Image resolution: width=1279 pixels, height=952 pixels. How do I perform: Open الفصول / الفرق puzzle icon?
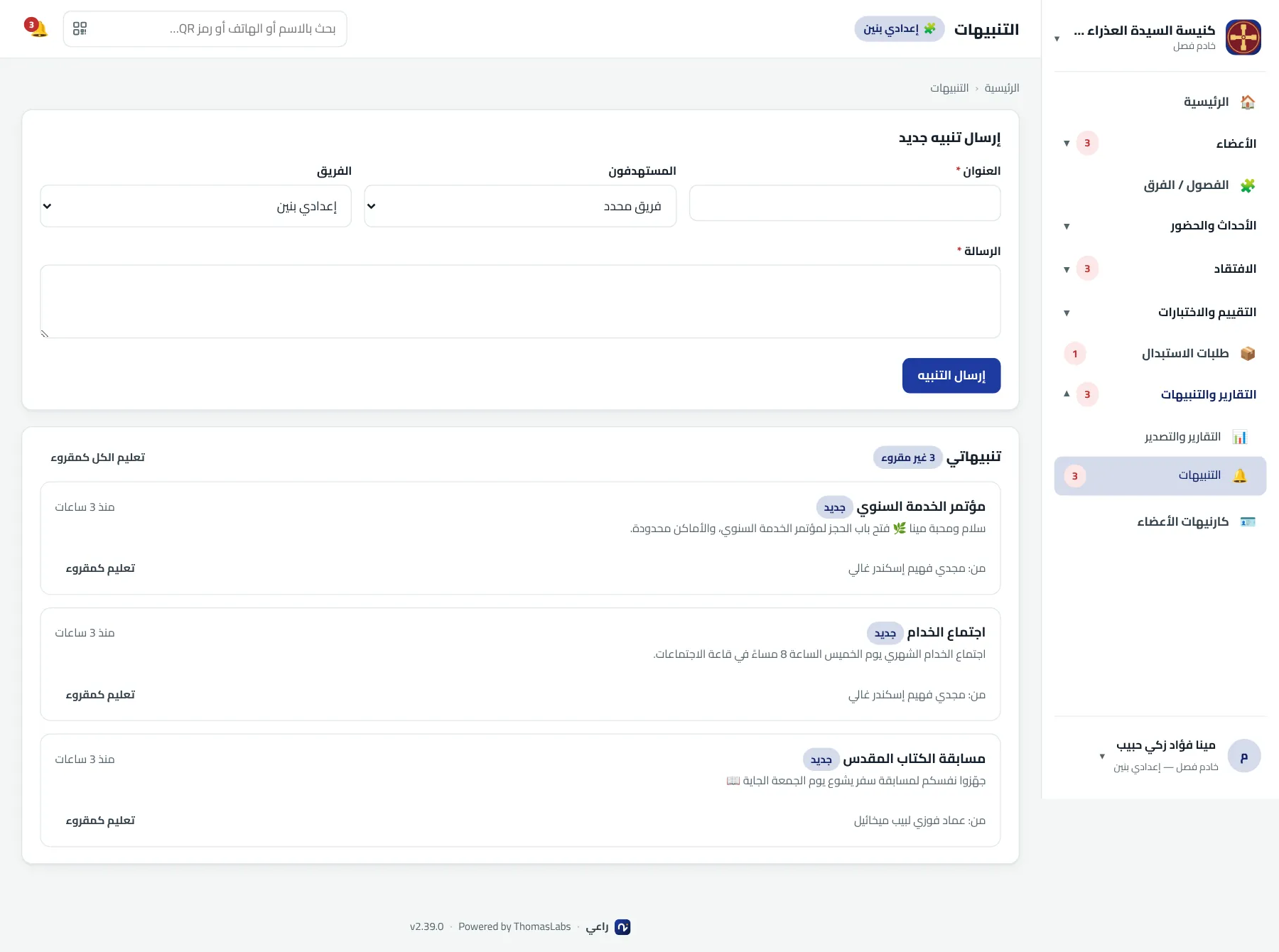click(x=1247, y=185)
